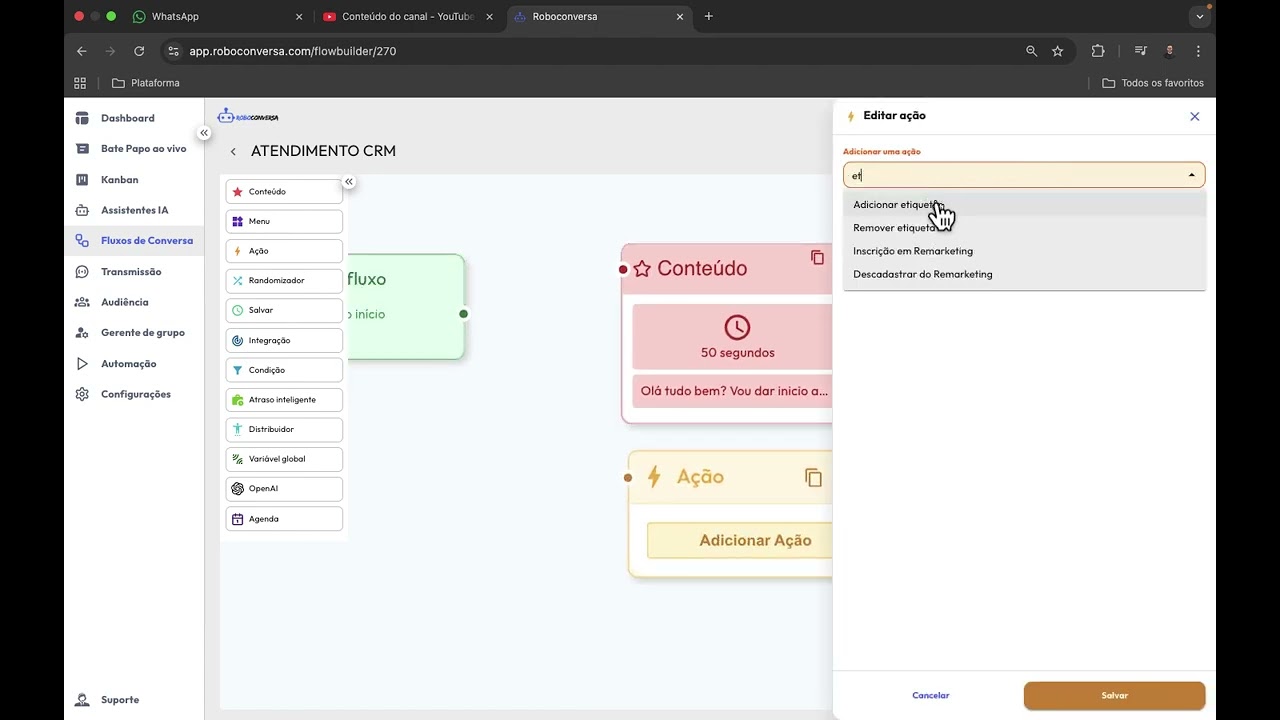Click the Salvar button in editor panel
The width and height of the screenshot is (1280, 720).
pos(1114,696)
